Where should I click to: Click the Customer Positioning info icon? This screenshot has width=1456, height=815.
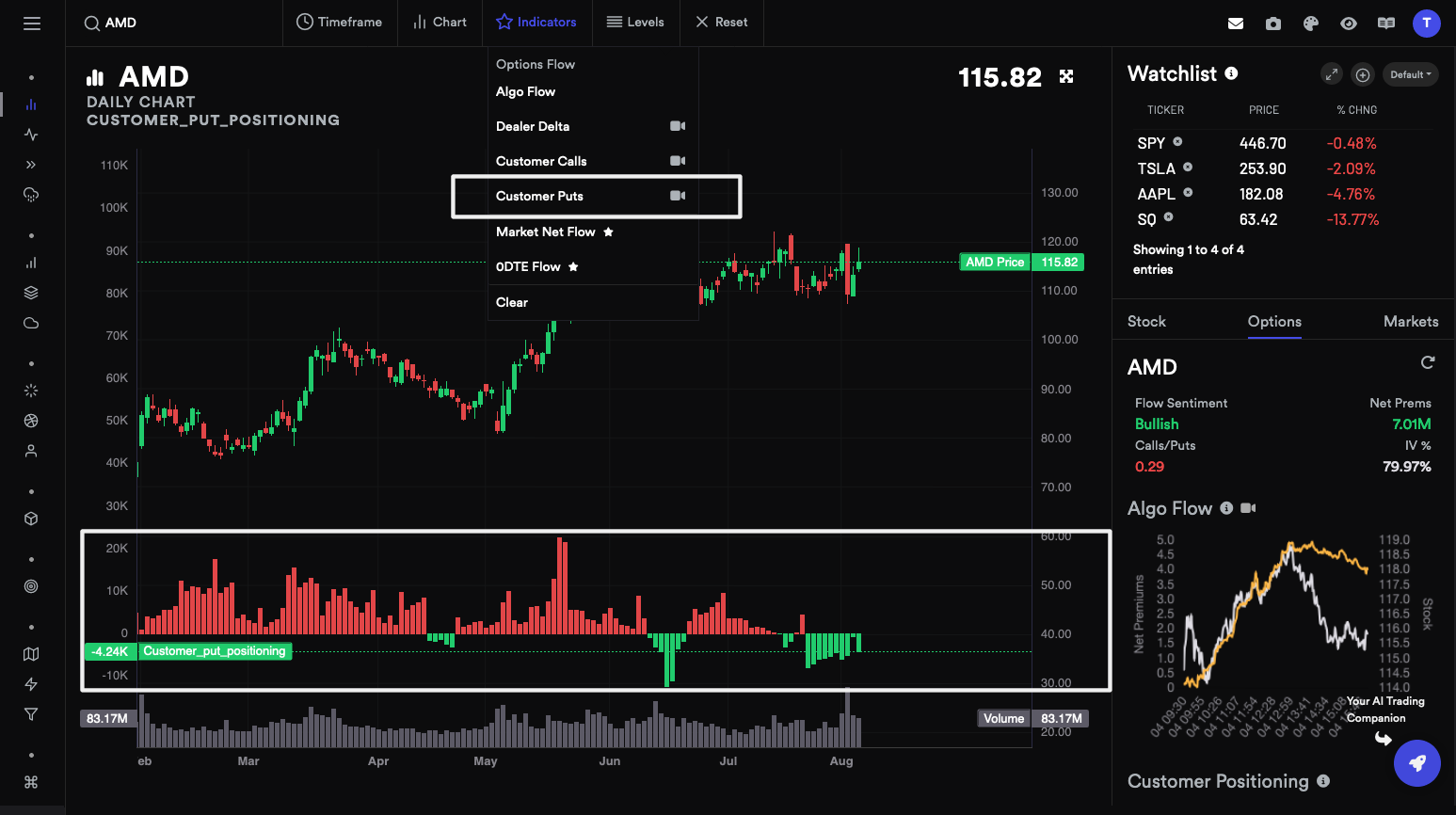coord(1323,781)
